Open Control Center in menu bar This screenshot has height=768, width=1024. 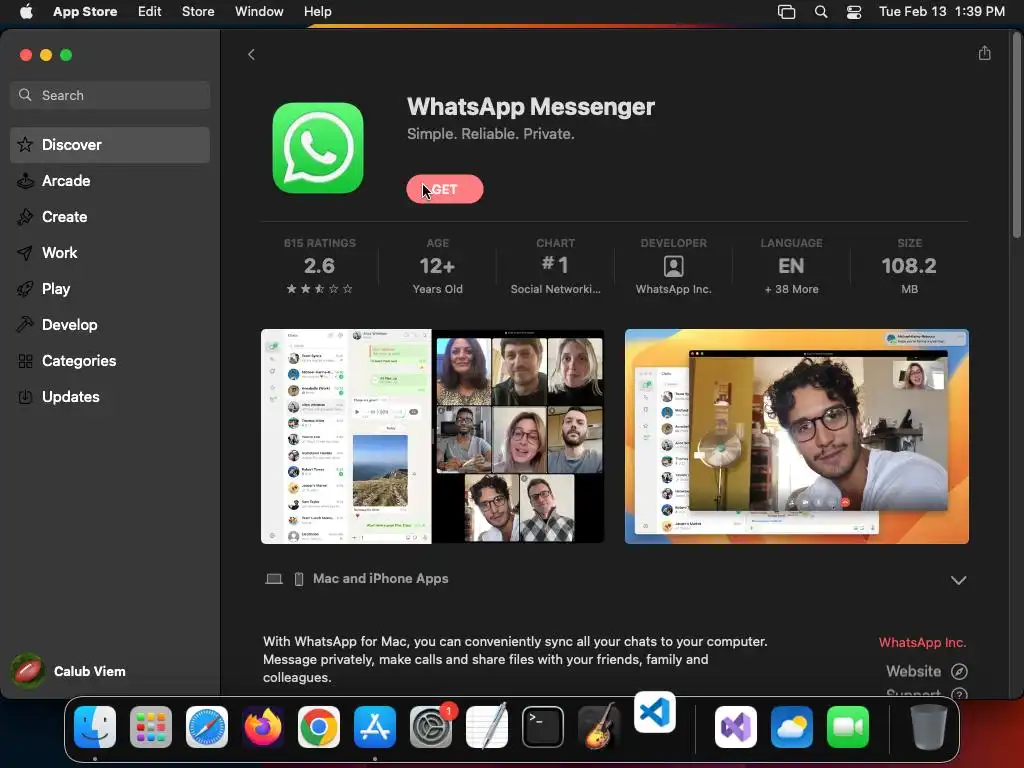tap(854, 12)
